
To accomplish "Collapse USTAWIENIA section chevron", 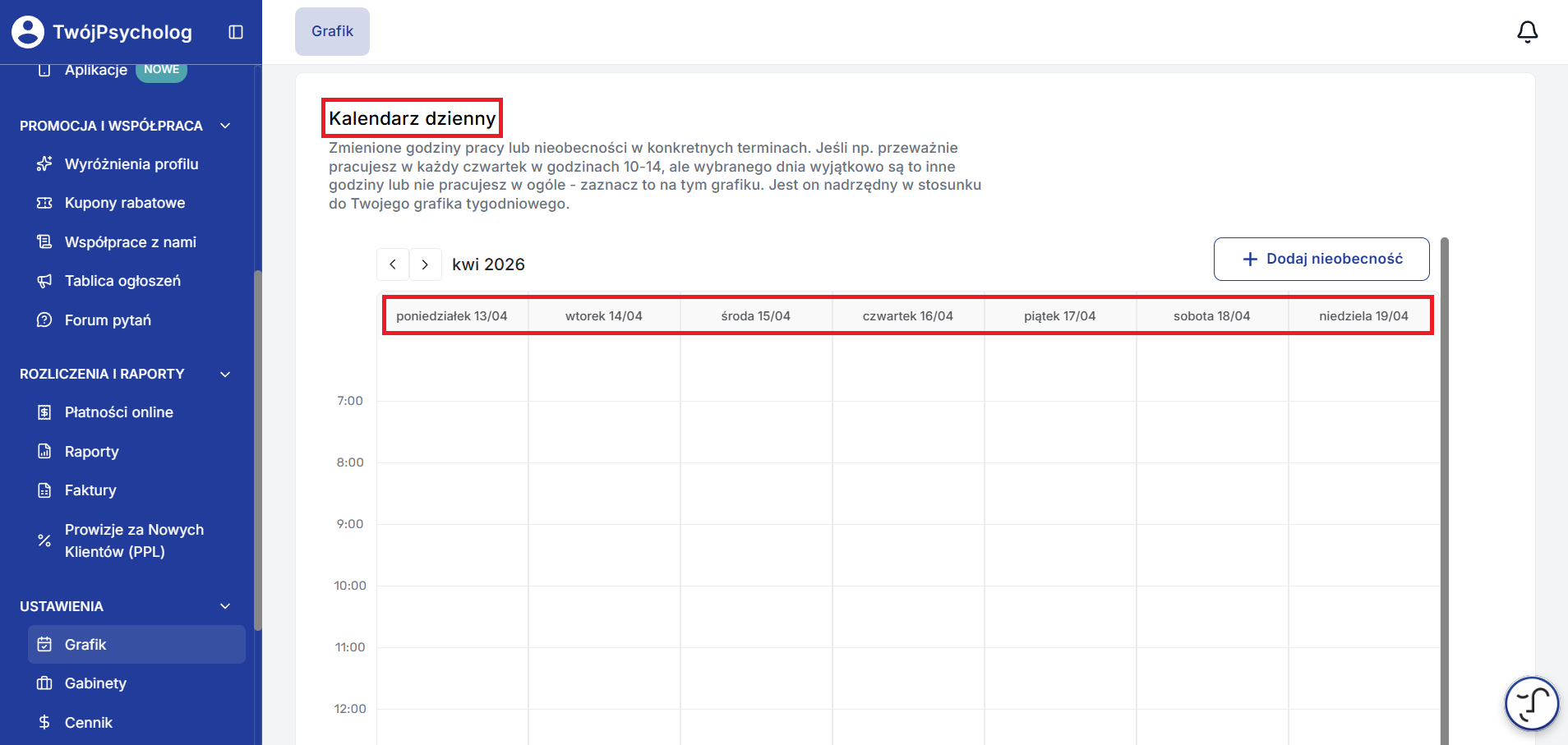I will point(225,606).
